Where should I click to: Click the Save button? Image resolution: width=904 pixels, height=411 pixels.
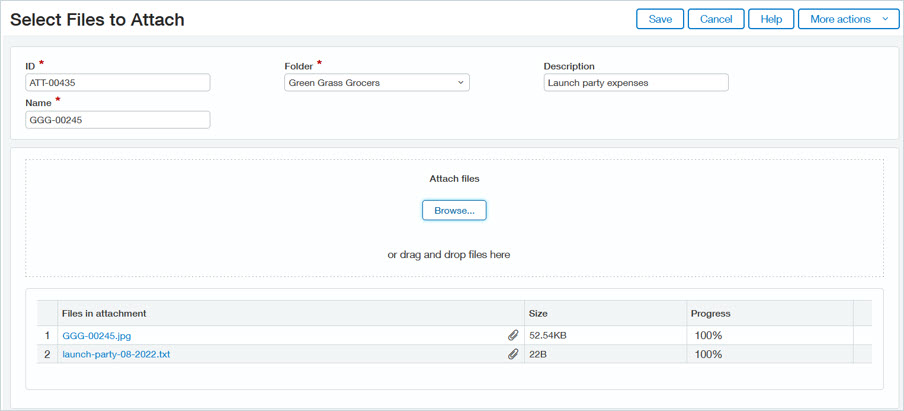pos(660,19)
